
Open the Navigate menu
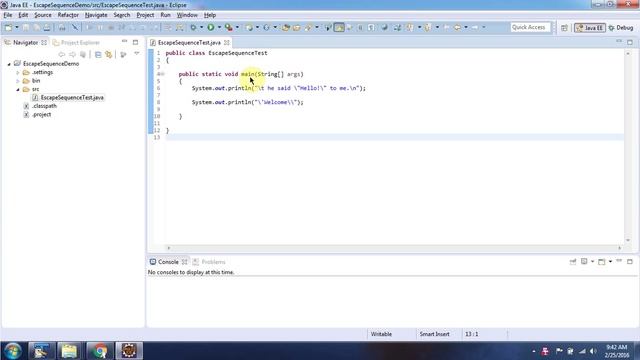pyautogui.click(x=96, y=15)
